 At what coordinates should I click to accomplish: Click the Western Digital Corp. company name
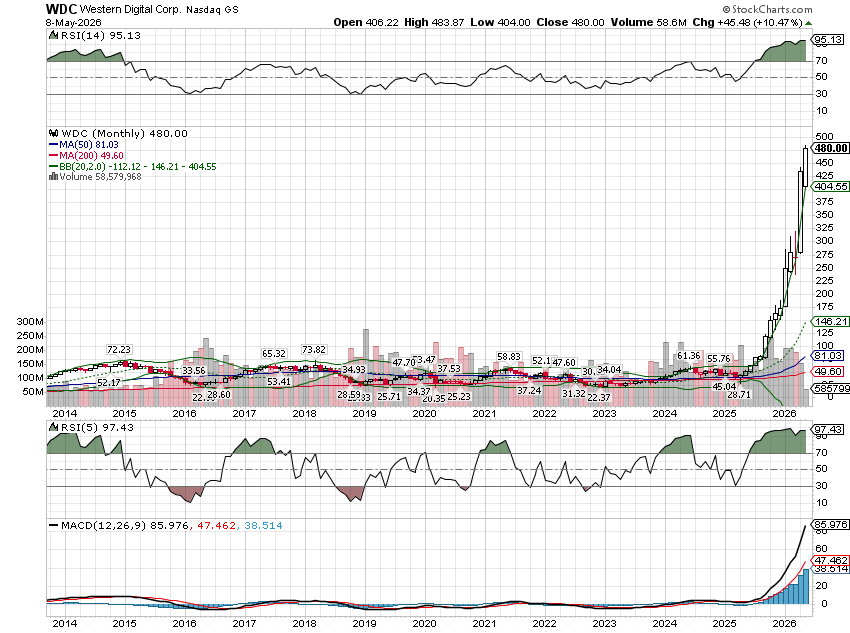(131, 9)
